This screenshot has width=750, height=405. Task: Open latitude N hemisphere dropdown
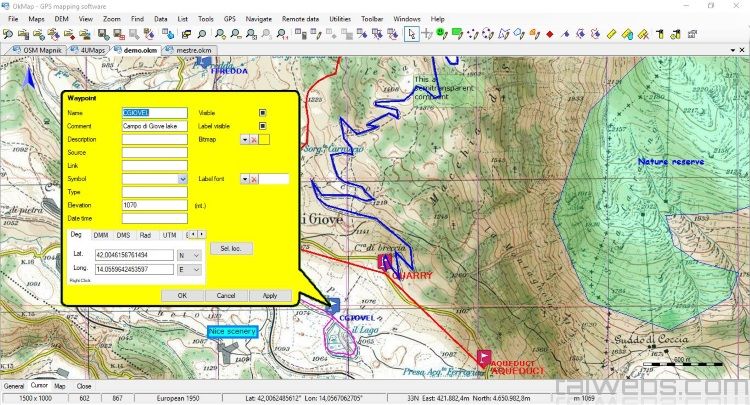[197, 256]
